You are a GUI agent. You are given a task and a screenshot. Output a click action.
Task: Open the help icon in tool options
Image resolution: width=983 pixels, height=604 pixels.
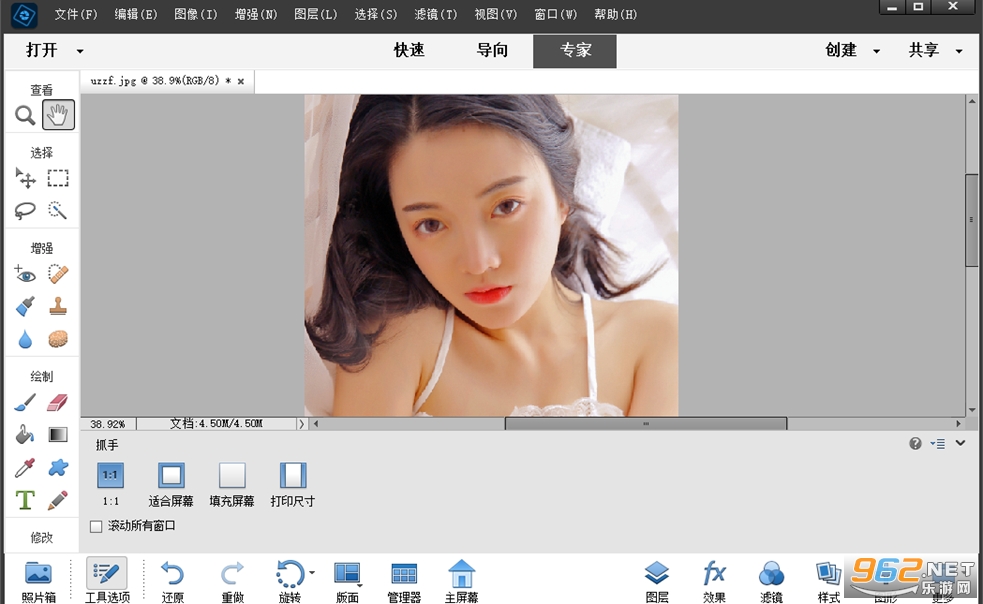point(915,443)
